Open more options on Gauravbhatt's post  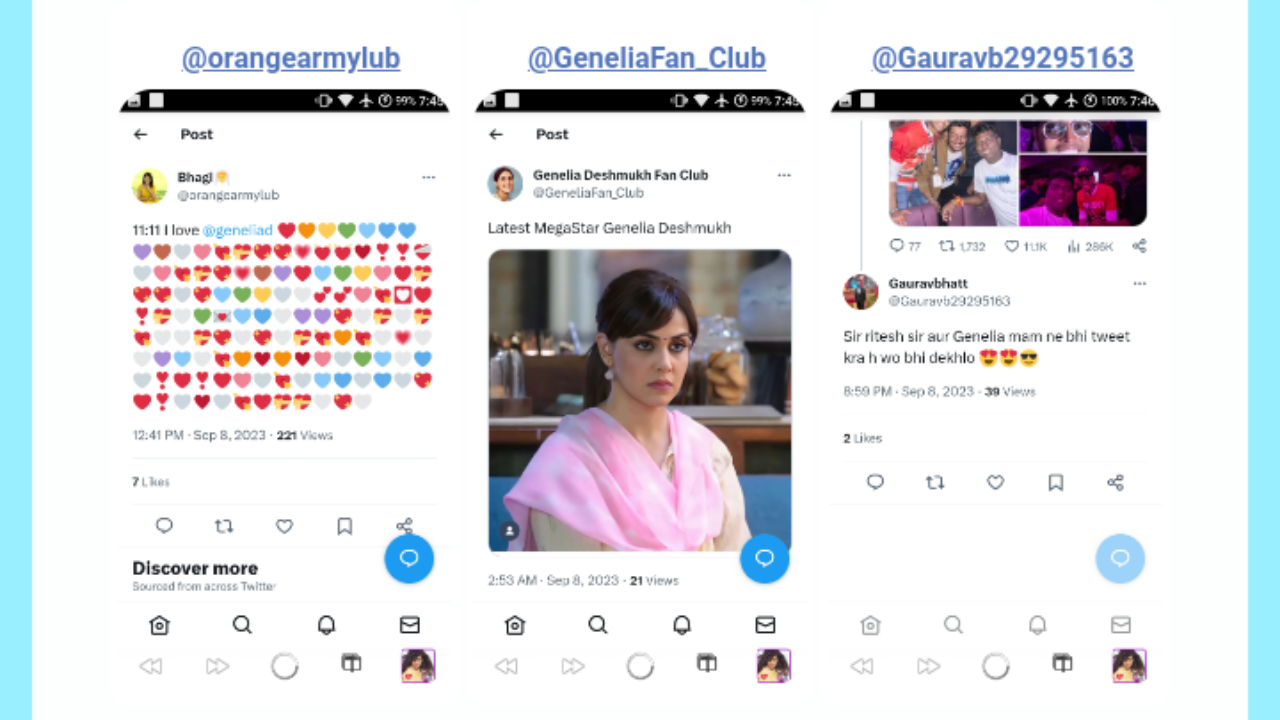coord(1139,284)
